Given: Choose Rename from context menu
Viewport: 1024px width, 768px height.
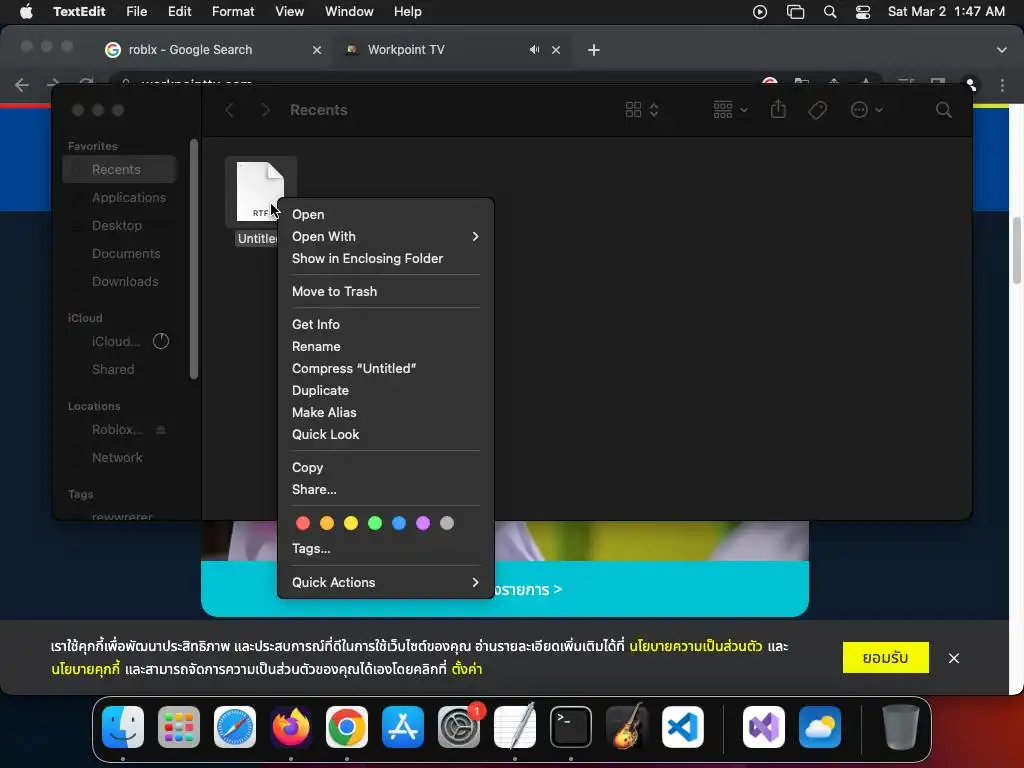Looking at the screenshot, I should point(385,346).
